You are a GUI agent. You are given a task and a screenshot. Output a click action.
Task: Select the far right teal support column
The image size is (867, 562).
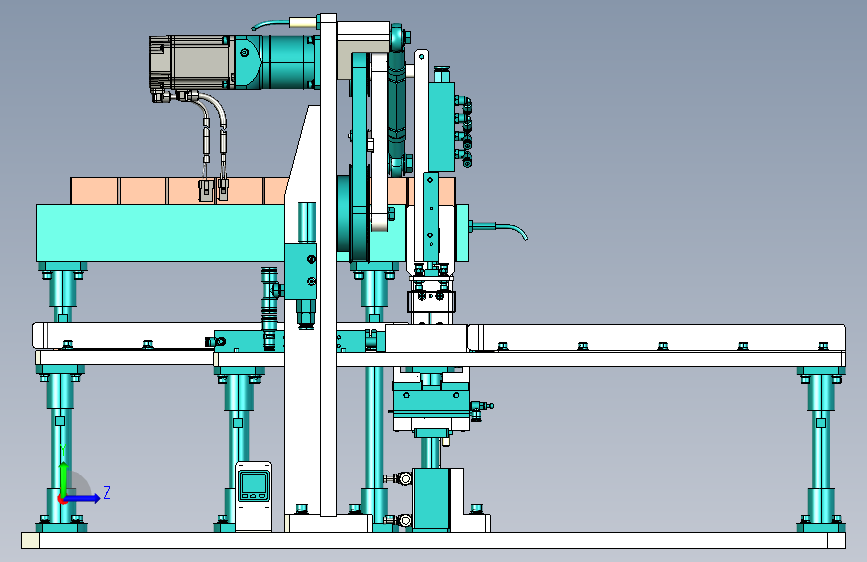[x=821, y=448]
